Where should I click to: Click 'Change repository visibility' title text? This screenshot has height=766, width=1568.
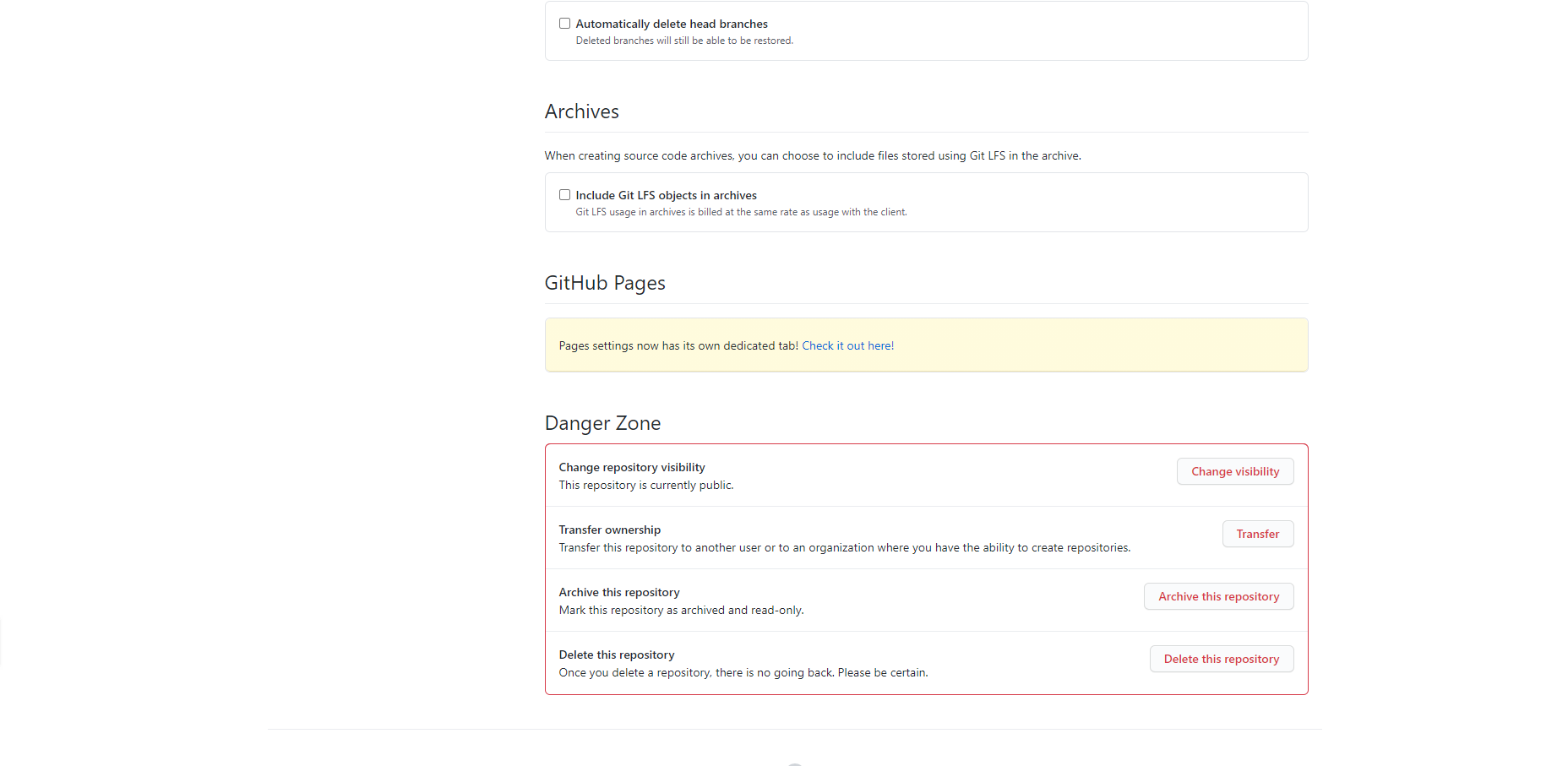pyautogui.click(x=632, y=467)
